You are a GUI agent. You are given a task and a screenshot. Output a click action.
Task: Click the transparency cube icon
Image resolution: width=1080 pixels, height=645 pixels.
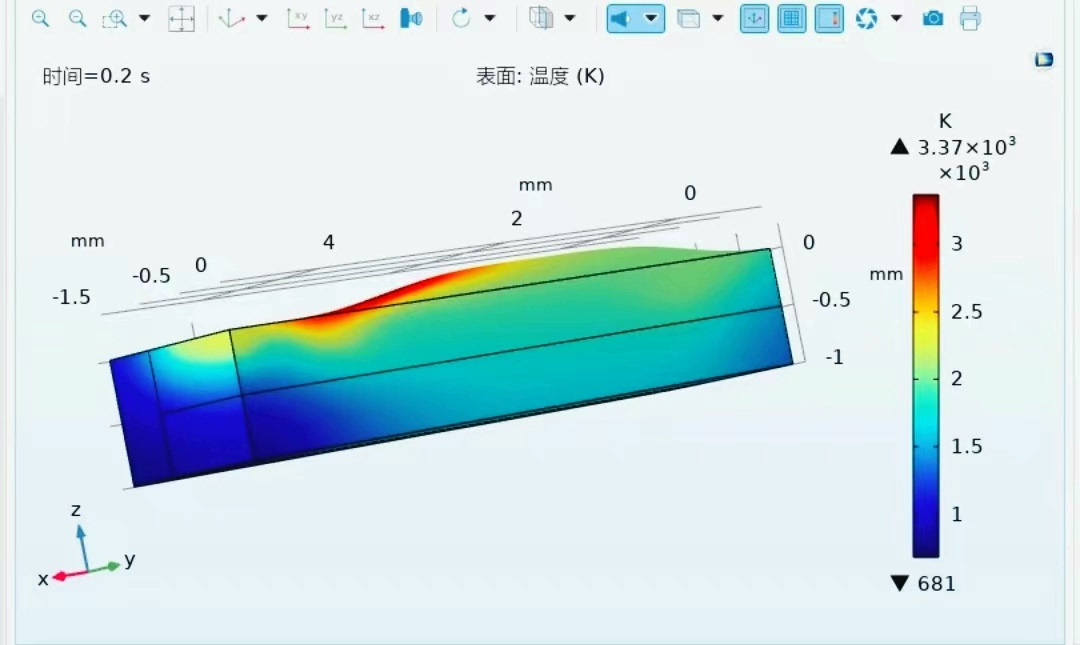pos(541,19)
